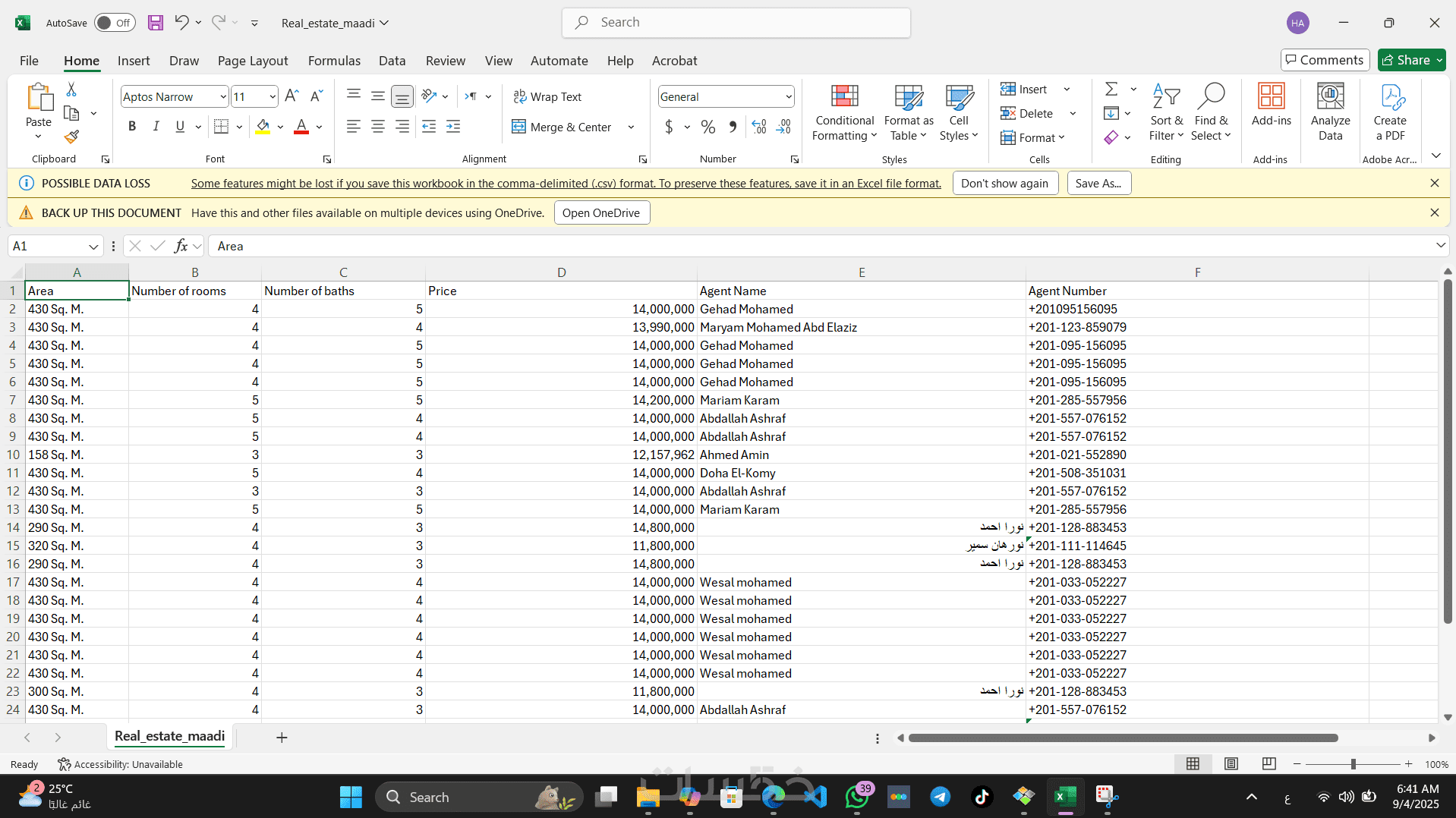Open the font name Aptos Narrow dropdown
1456x818 pixels.
coord(222,97)
